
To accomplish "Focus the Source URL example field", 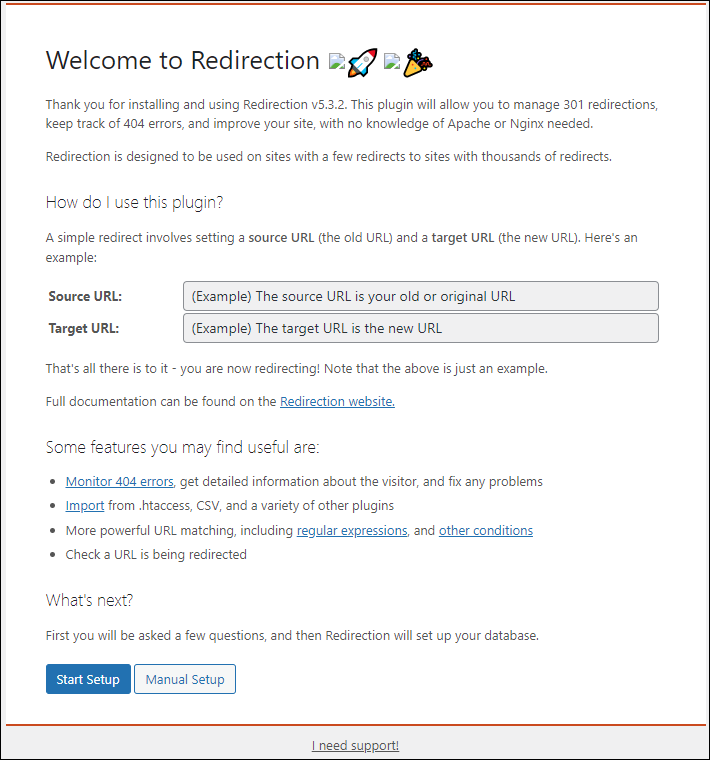I will 421,296.
